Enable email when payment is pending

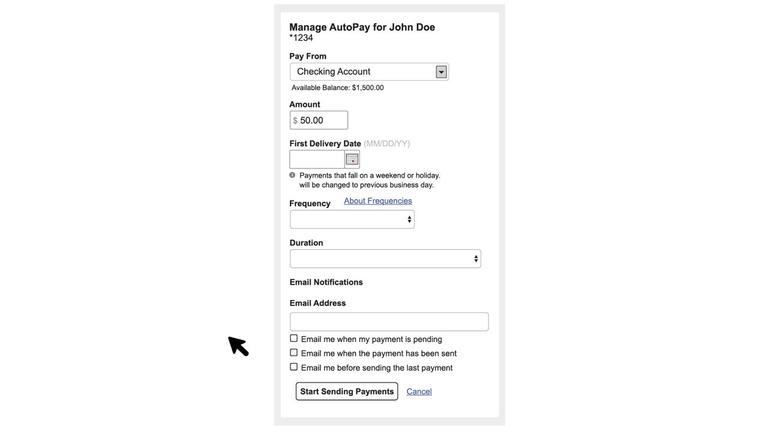(293, 338)
